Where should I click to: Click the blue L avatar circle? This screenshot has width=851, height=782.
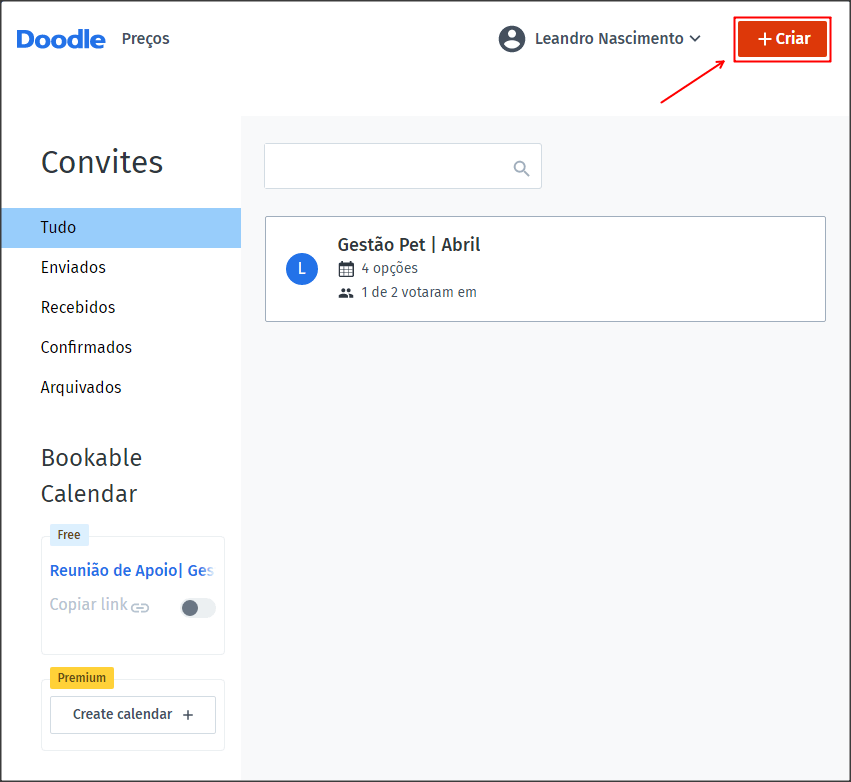[x=302, y=269]
